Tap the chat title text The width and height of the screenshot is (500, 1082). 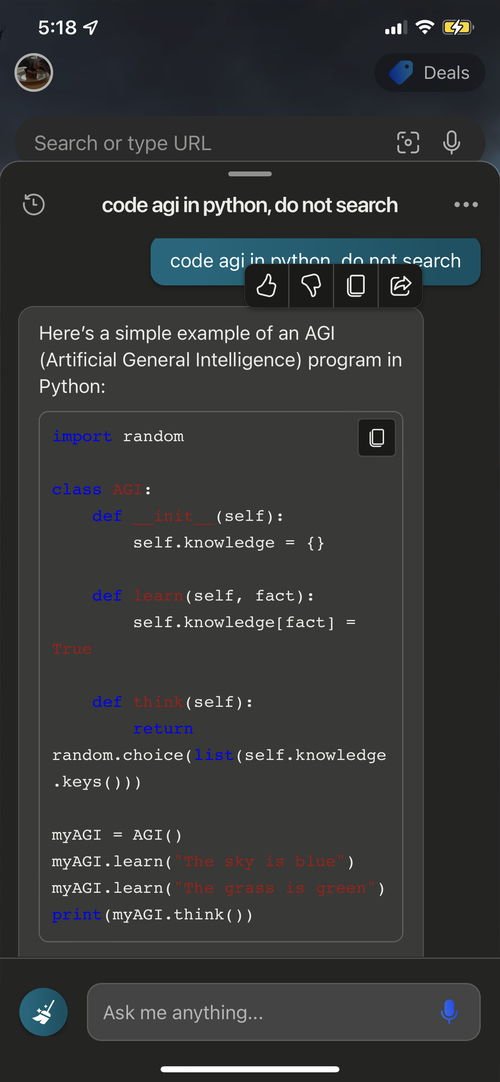click(x=250, y=204)
